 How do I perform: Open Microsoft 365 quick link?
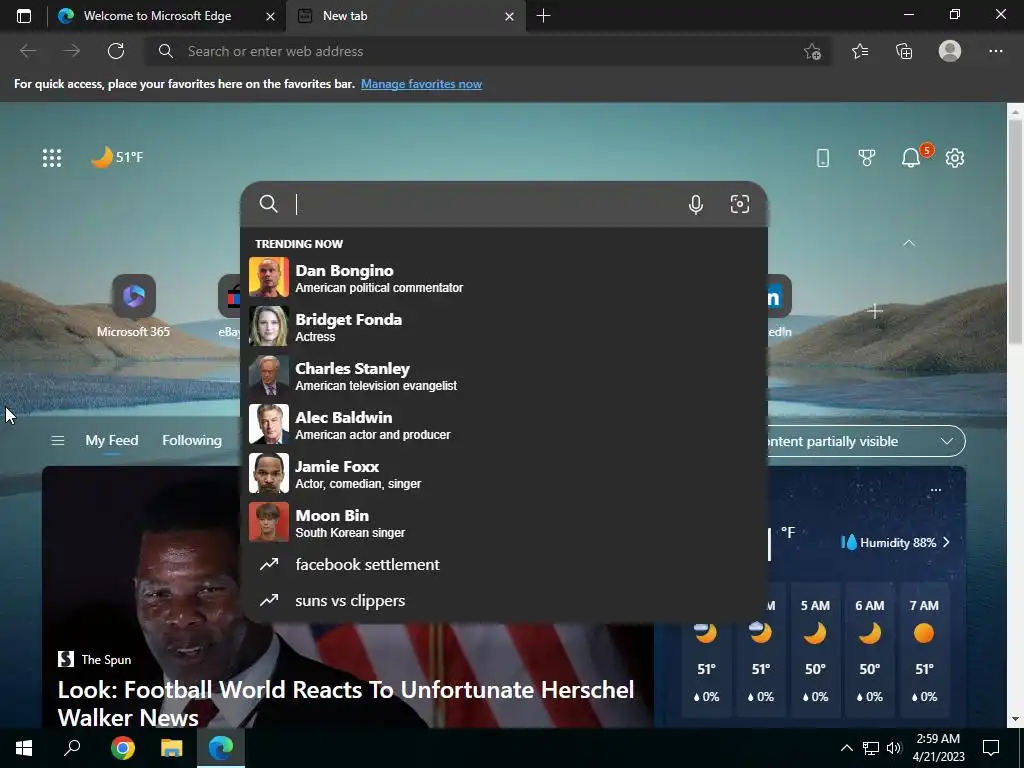(133, 306)
